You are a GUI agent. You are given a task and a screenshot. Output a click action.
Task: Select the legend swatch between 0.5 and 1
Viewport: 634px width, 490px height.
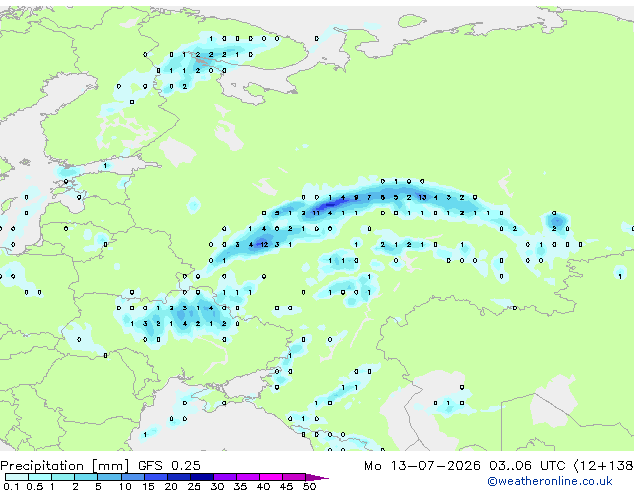click(x=40, y=477)
